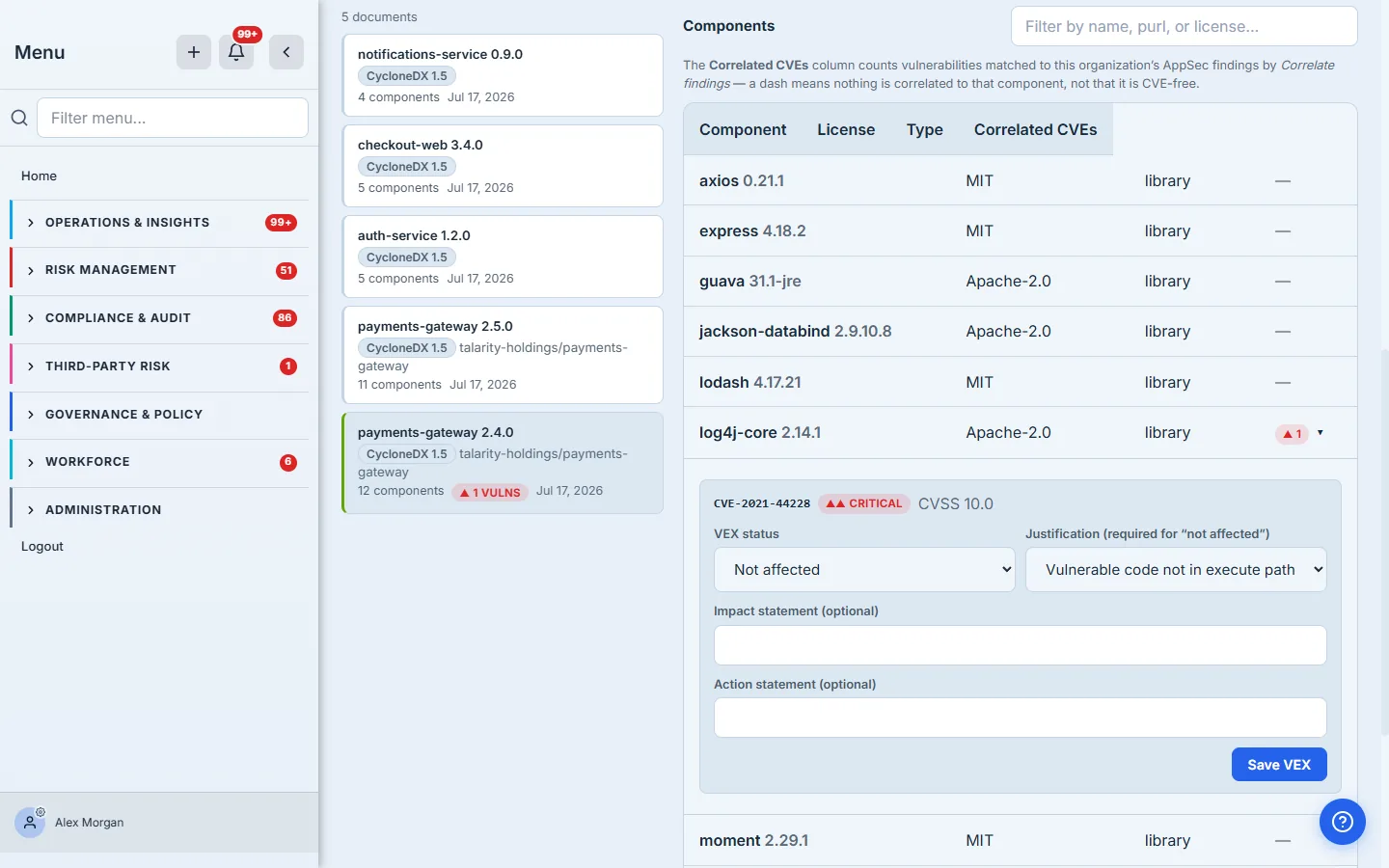Open the Justification dropdown

coord(1176,570)
